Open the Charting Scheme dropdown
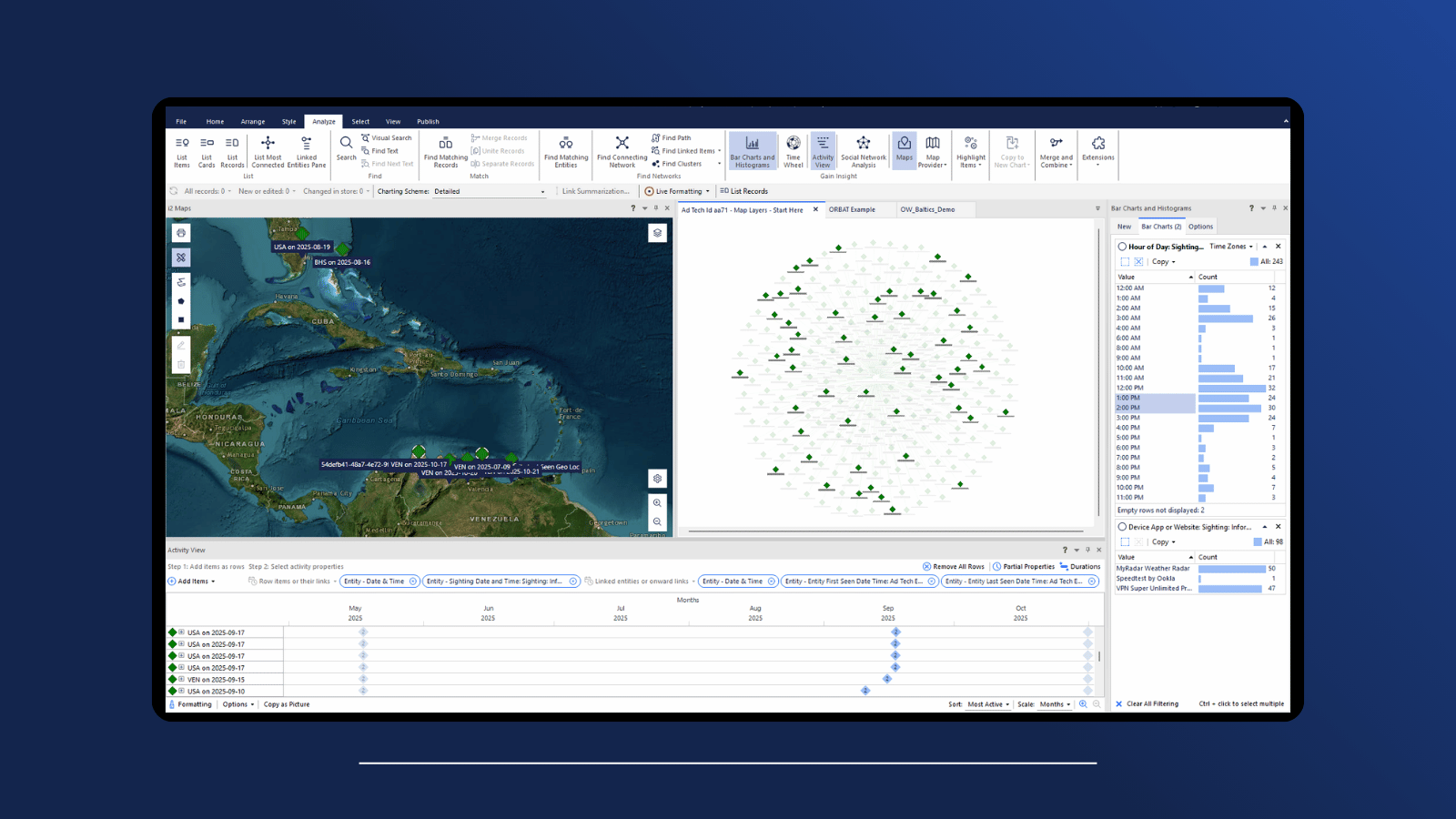1456x819 pixels. click(490, 191)
